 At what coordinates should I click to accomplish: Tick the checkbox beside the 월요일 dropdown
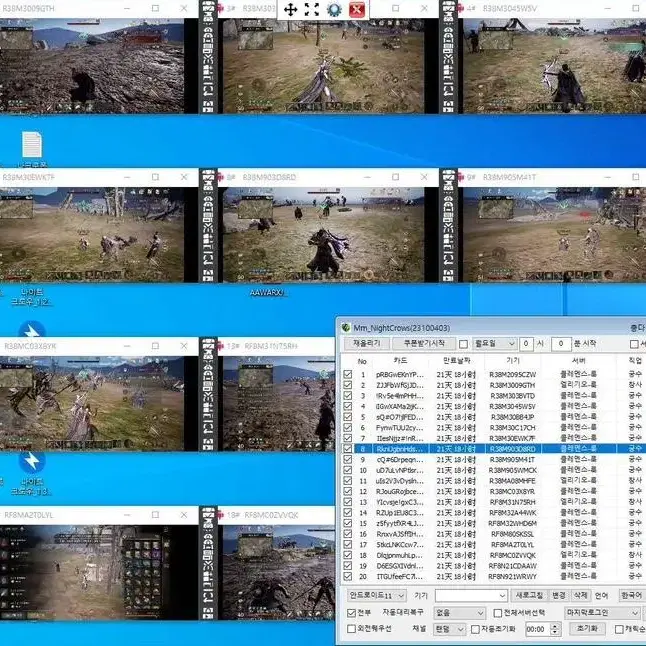click(x=463, y=344)
